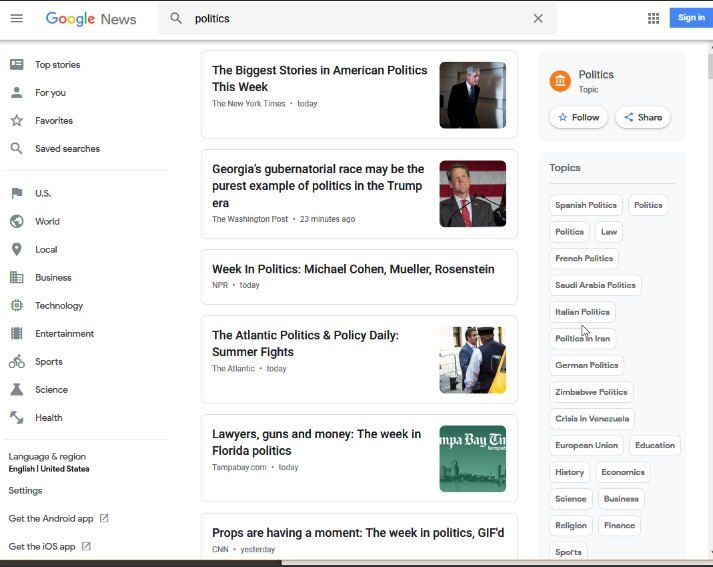Open the hamburger main menu
The height and width of the screenshot is (567, 713).
(x=16, y=18)
